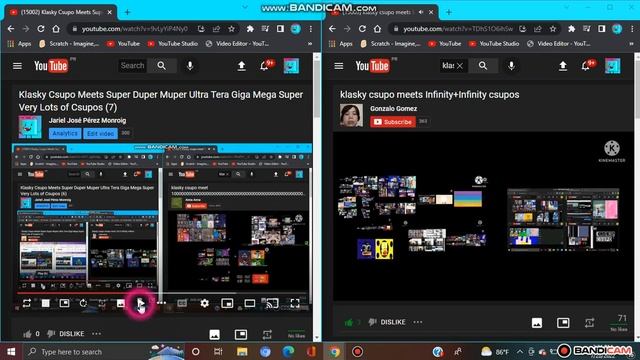This screenshot has height=360, width=640.
Task: Open YouTube Studio bookmark in left window
Action: (173, 44)
